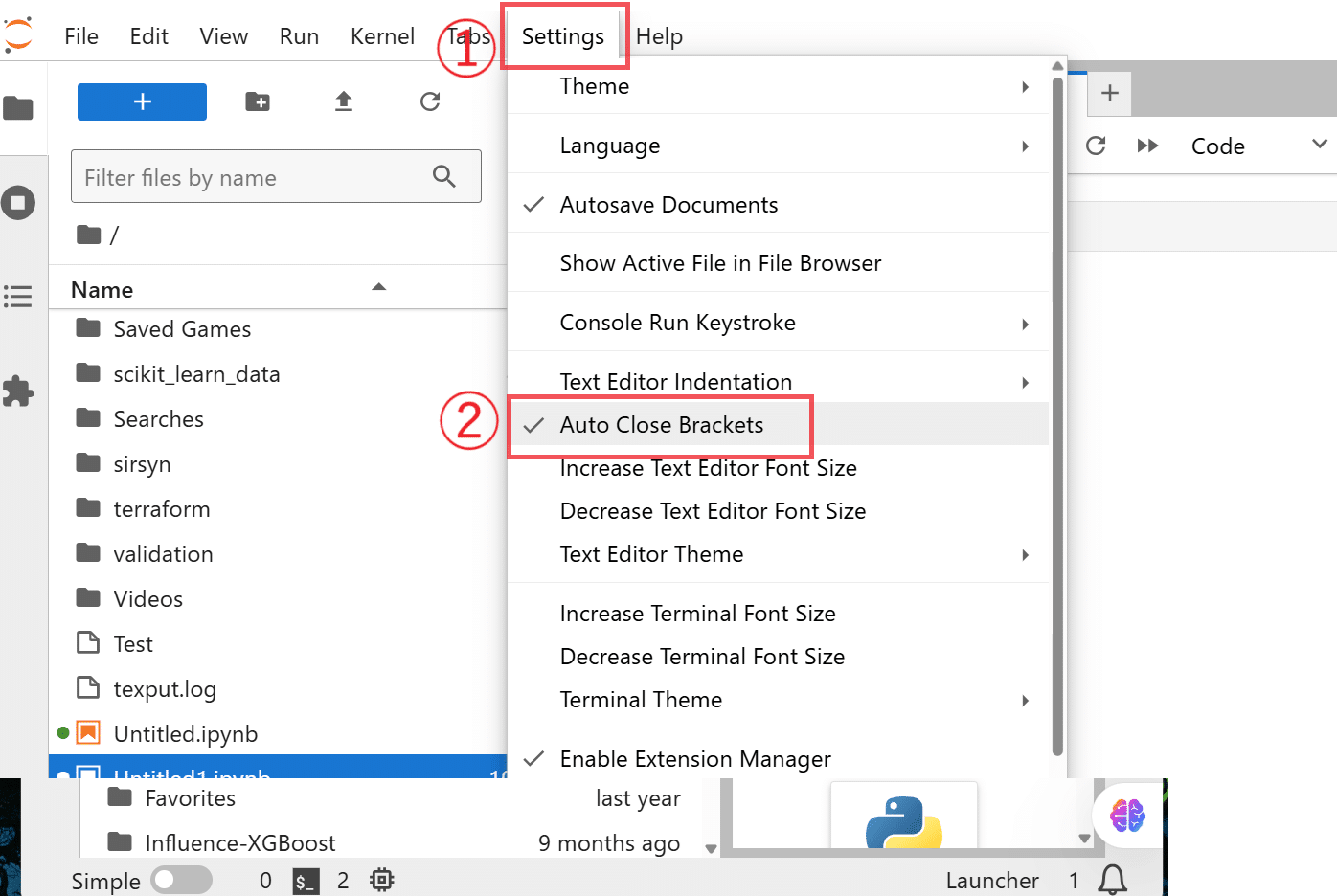Image resolution: width=1337 pixels, height=896 pixels.
Task: Click the Upload Files icon
Action: [x=344, y=101]
